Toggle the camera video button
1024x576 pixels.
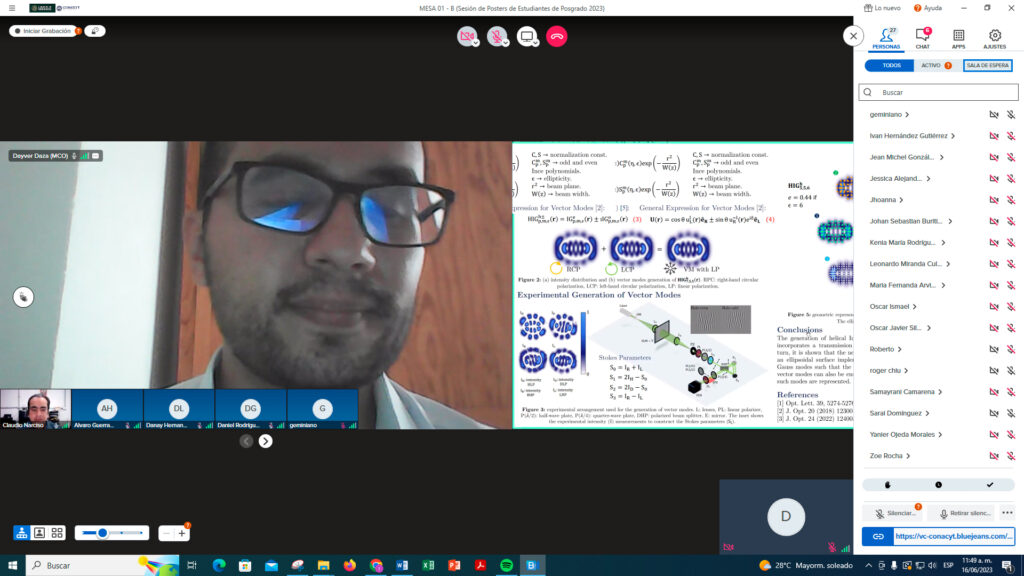point(467,36)
